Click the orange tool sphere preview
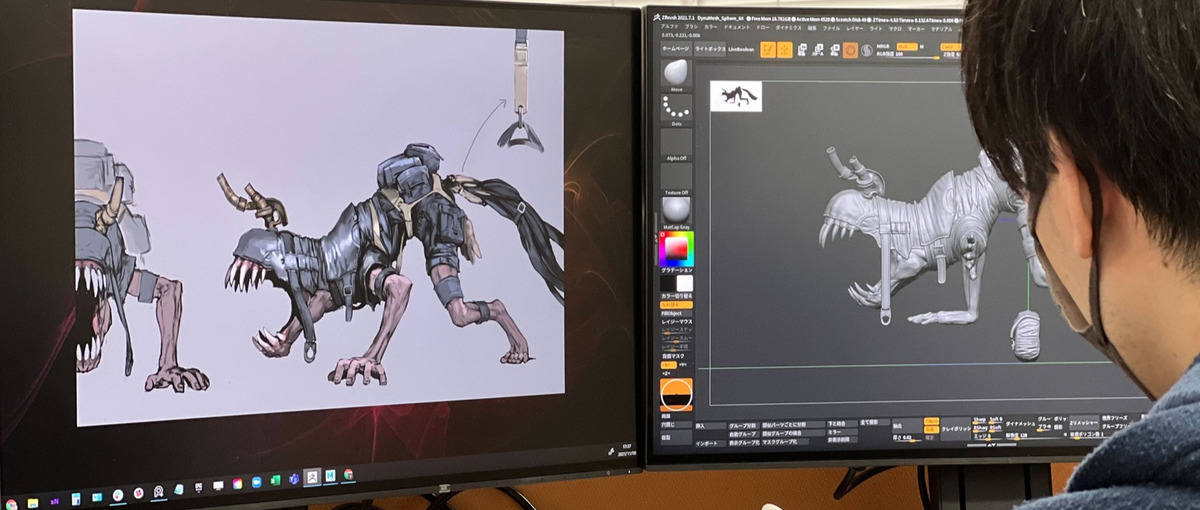1200x510 pixels. [678, 393]
